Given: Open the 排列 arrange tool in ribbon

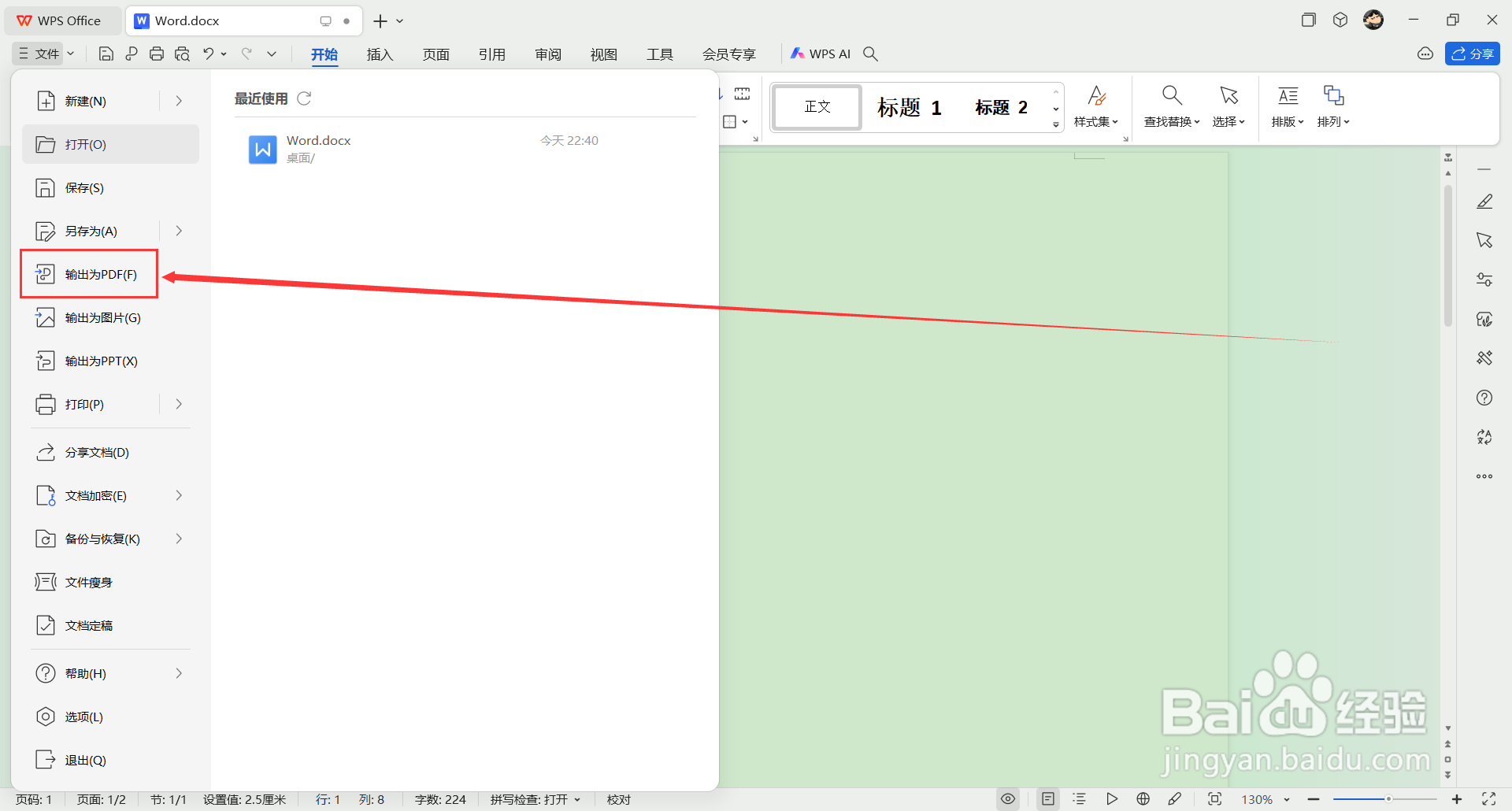Looking at the screenshot, I should pos(1332,108).
